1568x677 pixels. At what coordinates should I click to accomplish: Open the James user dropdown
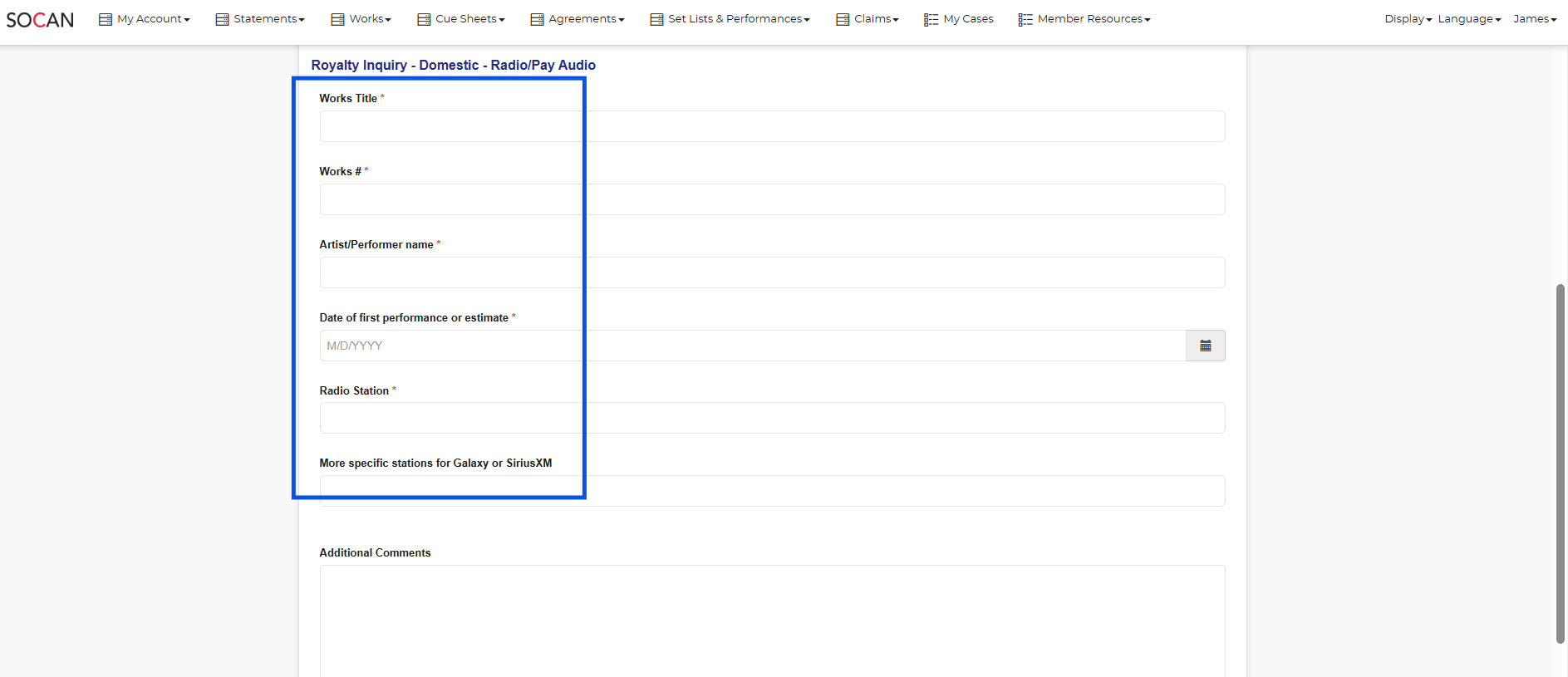1534,19
